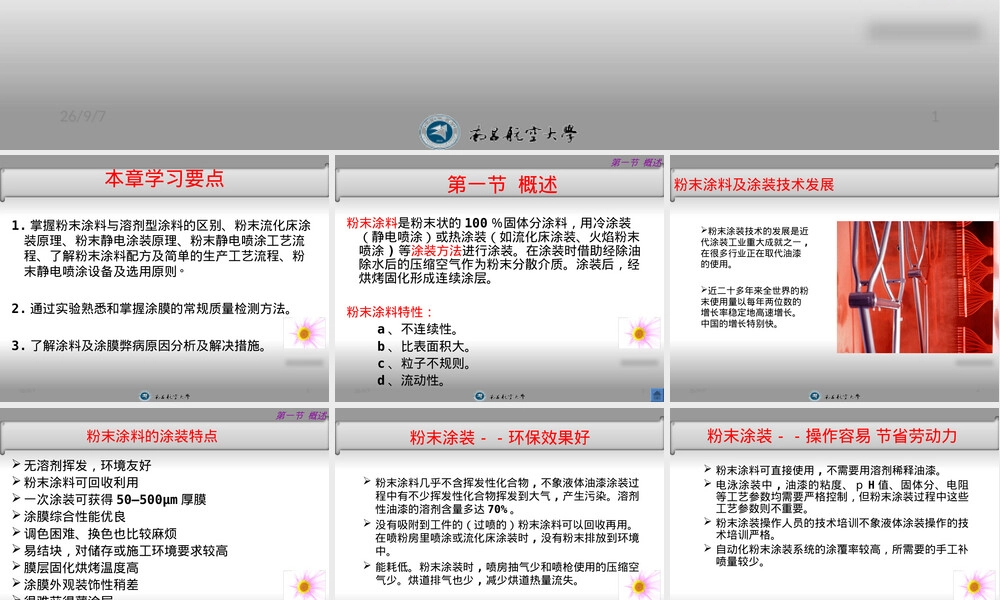
Task: Click the calligraphy university name on first slide
Action: pyautogui.click(x=523, y=134)
